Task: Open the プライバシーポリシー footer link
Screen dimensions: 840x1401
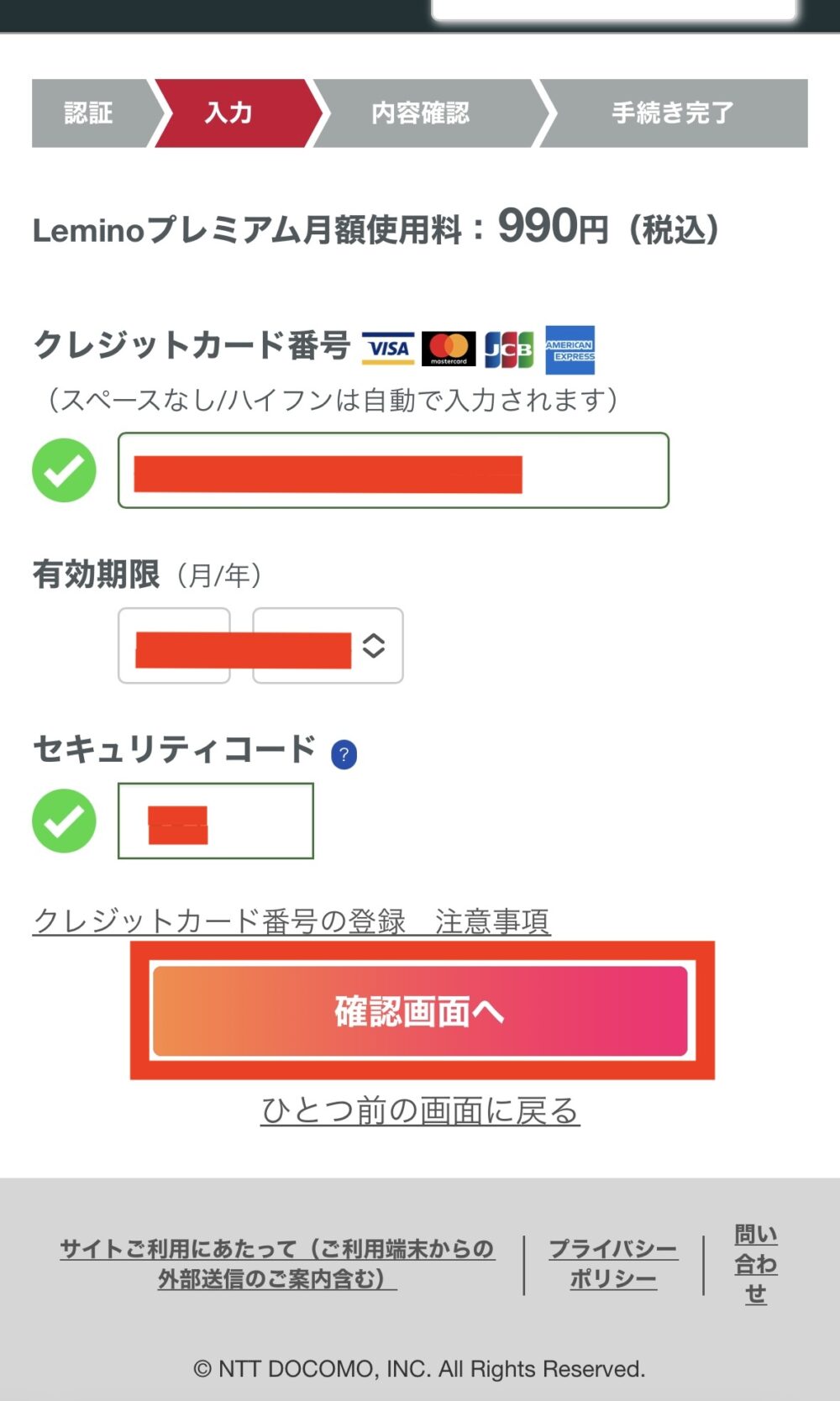Action: point(613,1264)
